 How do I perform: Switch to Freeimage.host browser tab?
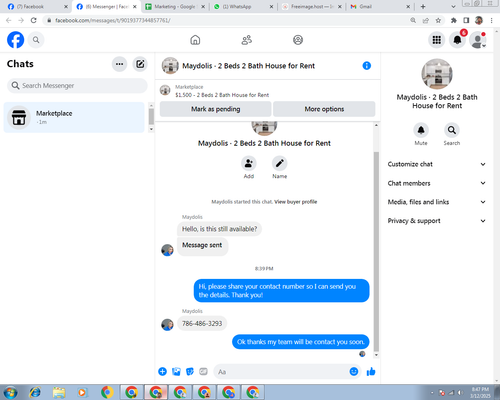tap(312, 7)
